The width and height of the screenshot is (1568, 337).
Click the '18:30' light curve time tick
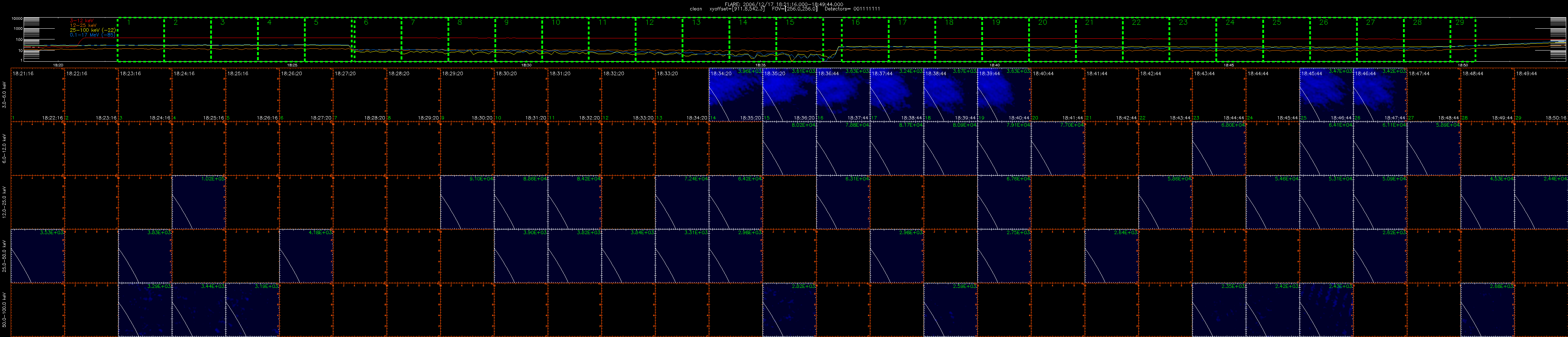[x=527, y=65]
